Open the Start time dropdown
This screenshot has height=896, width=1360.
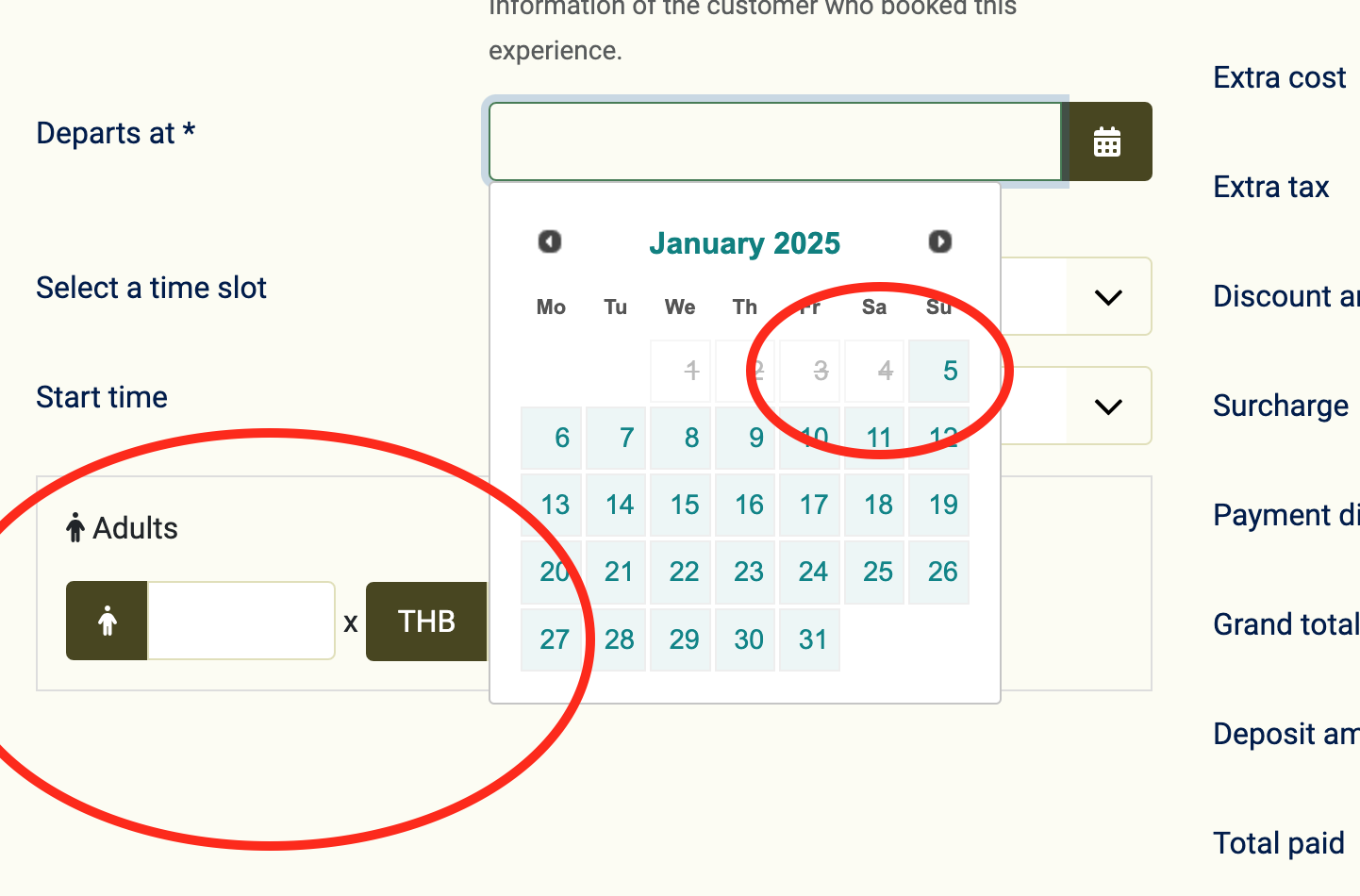tap(1108, 407)
